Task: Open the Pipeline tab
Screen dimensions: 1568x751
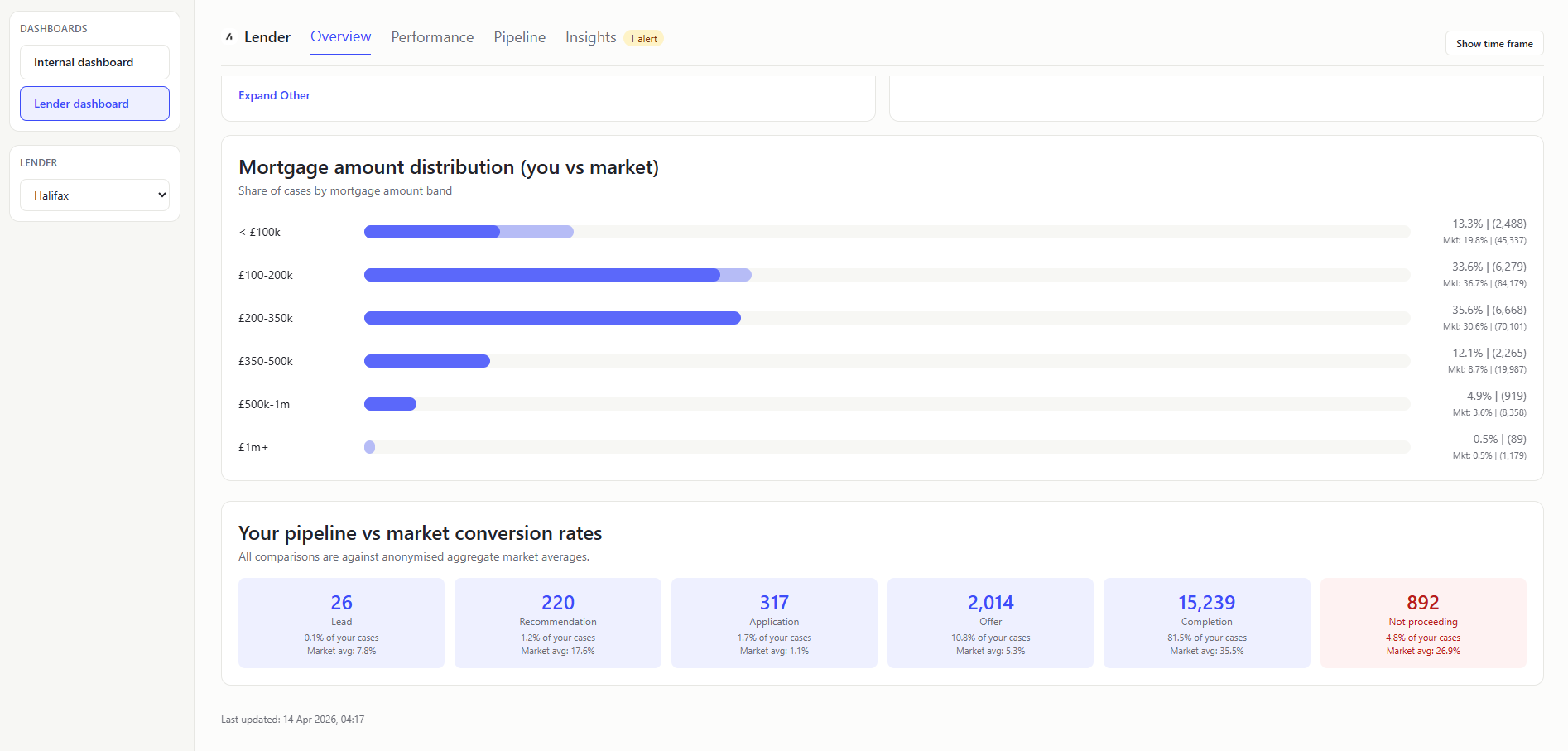Action: pos(518,36)
